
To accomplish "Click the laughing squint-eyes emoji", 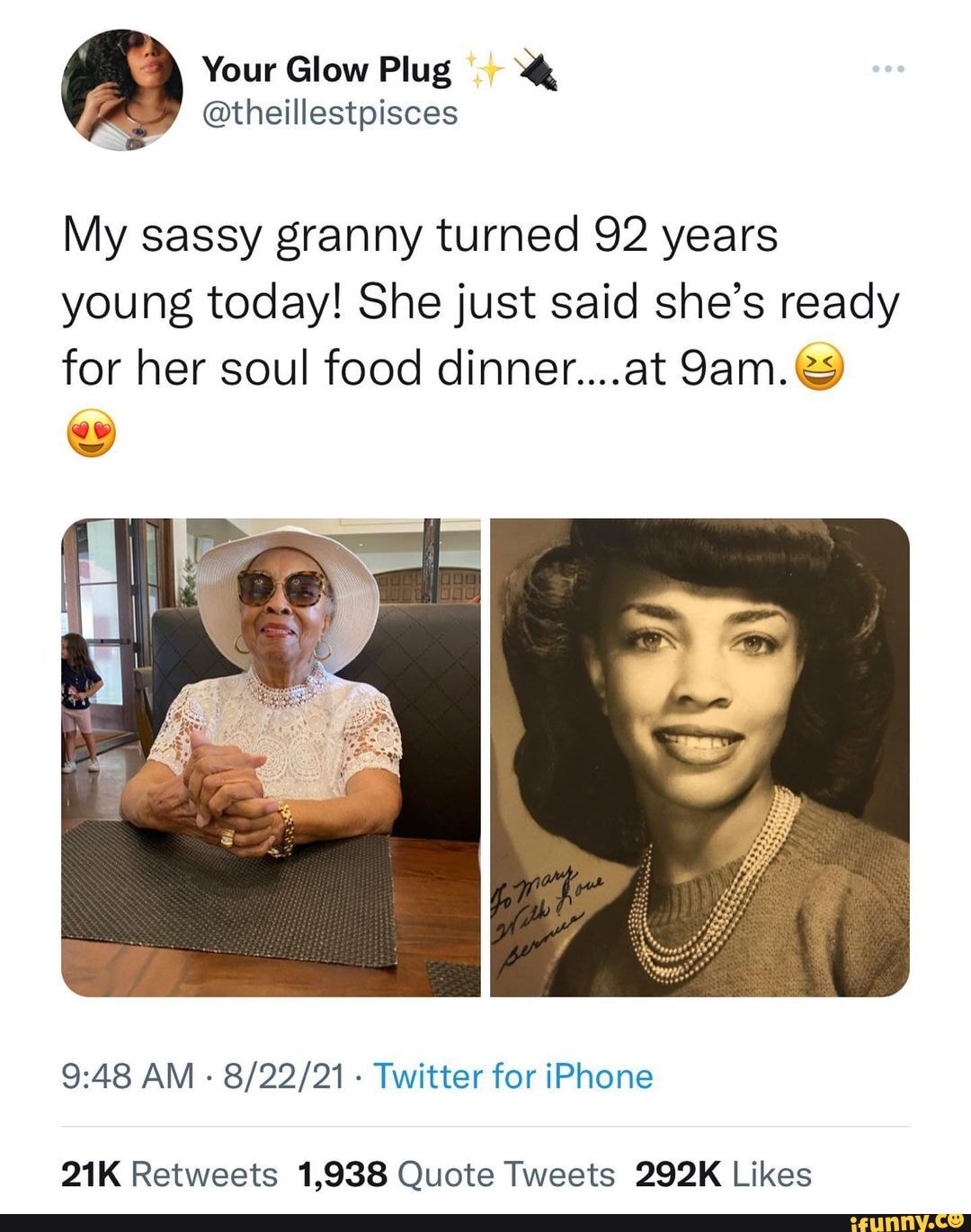I will tap(820, 369).
